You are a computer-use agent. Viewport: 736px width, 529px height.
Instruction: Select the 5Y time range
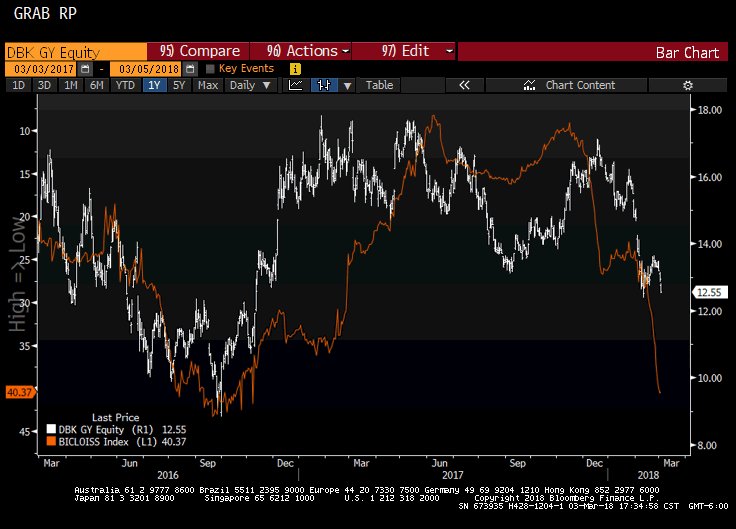pyautogui.click(x=179, y=85)
